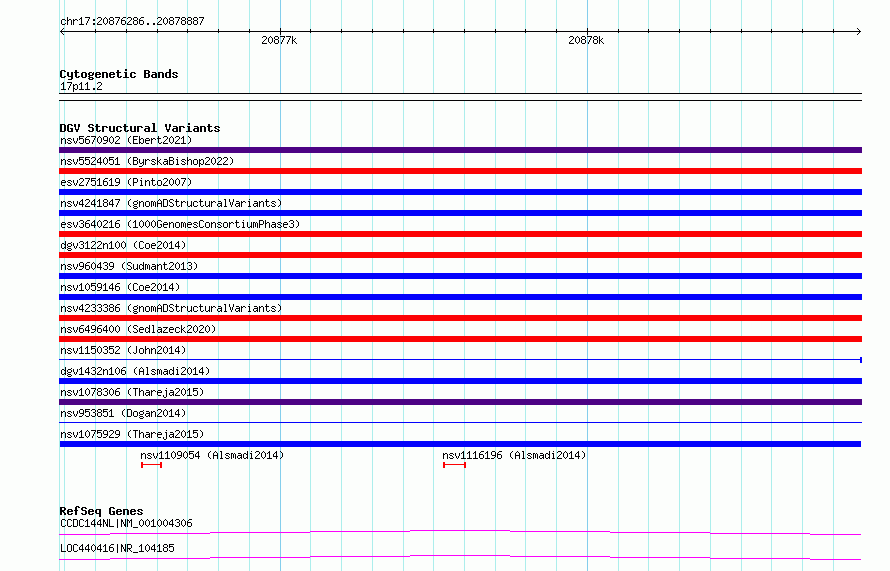Viewport: 890px width, 571px height.
Task: Open nsv960439 (Sudmant2013) variant label
Action: pyautogui.click(x=129, y=266)
